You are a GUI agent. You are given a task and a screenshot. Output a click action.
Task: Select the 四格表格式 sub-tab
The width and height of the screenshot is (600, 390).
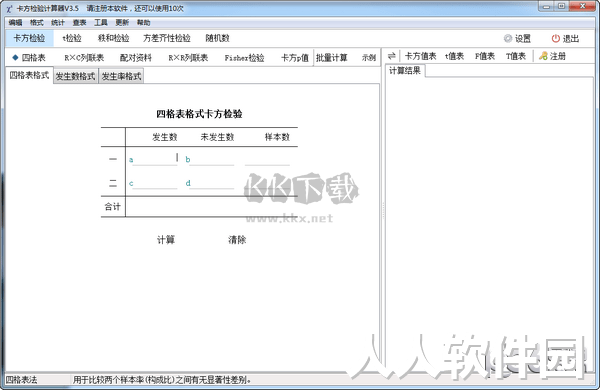pos(29,75)
